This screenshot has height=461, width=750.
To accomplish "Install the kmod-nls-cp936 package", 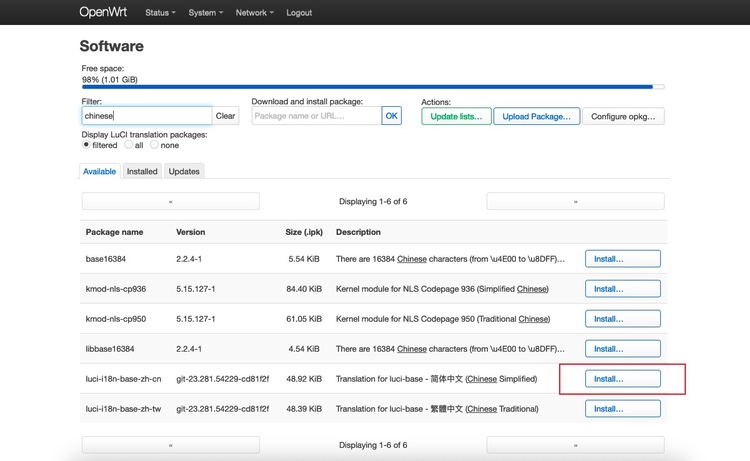I will [x=622, y=289].
